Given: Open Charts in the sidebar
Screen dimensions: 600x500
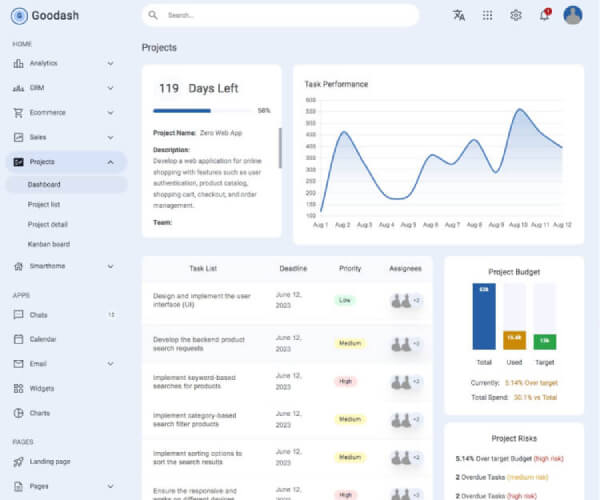Looking at the screenshot, I should click(x=40, y=413).
